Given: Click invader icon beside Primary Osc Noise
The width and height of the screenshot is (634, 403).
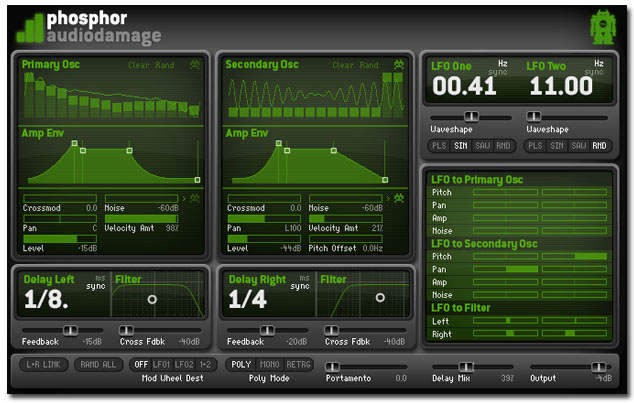Looking at the screenshot, I should (195, 198).
